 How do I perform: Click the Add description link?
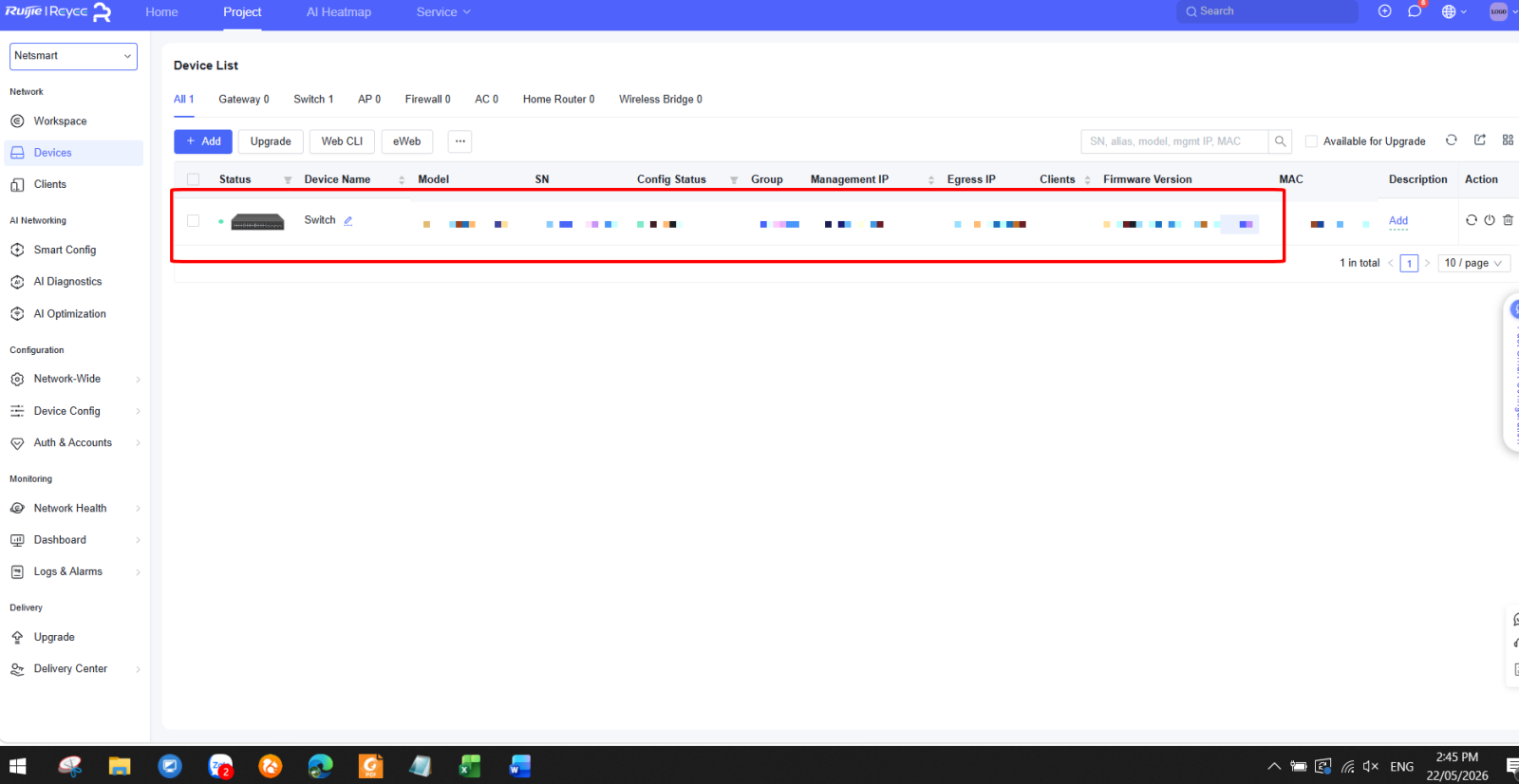1398,220
